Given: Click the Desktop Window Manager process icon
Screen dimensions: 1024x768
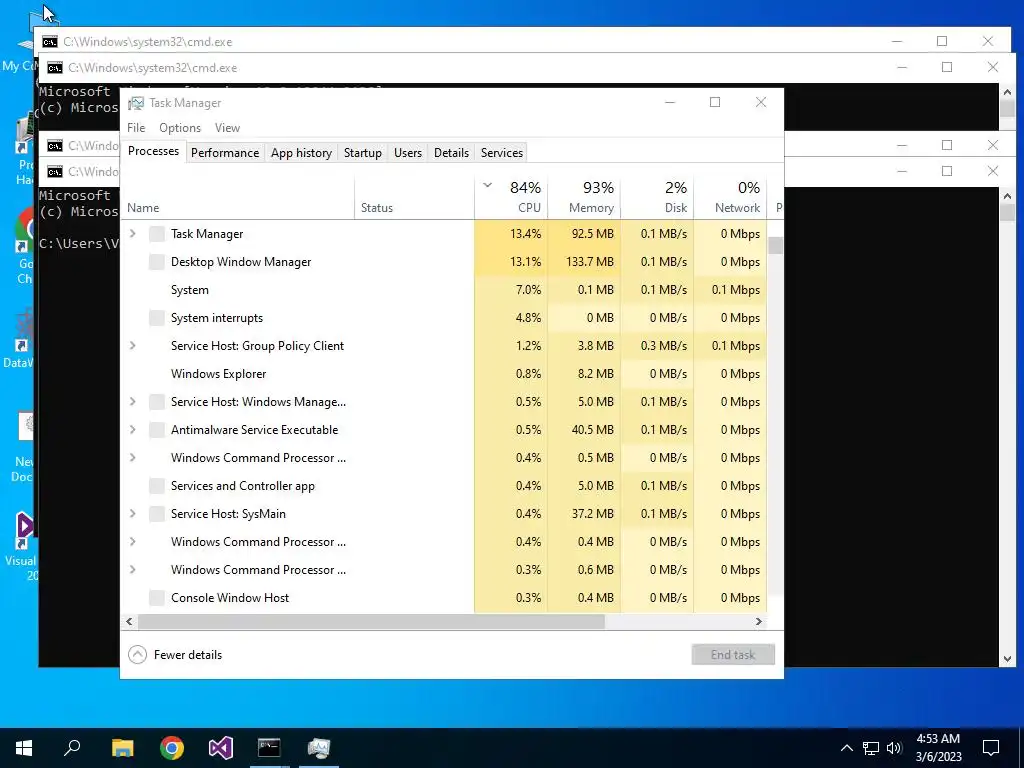Looking at the screenshot, I should [157, 262].
